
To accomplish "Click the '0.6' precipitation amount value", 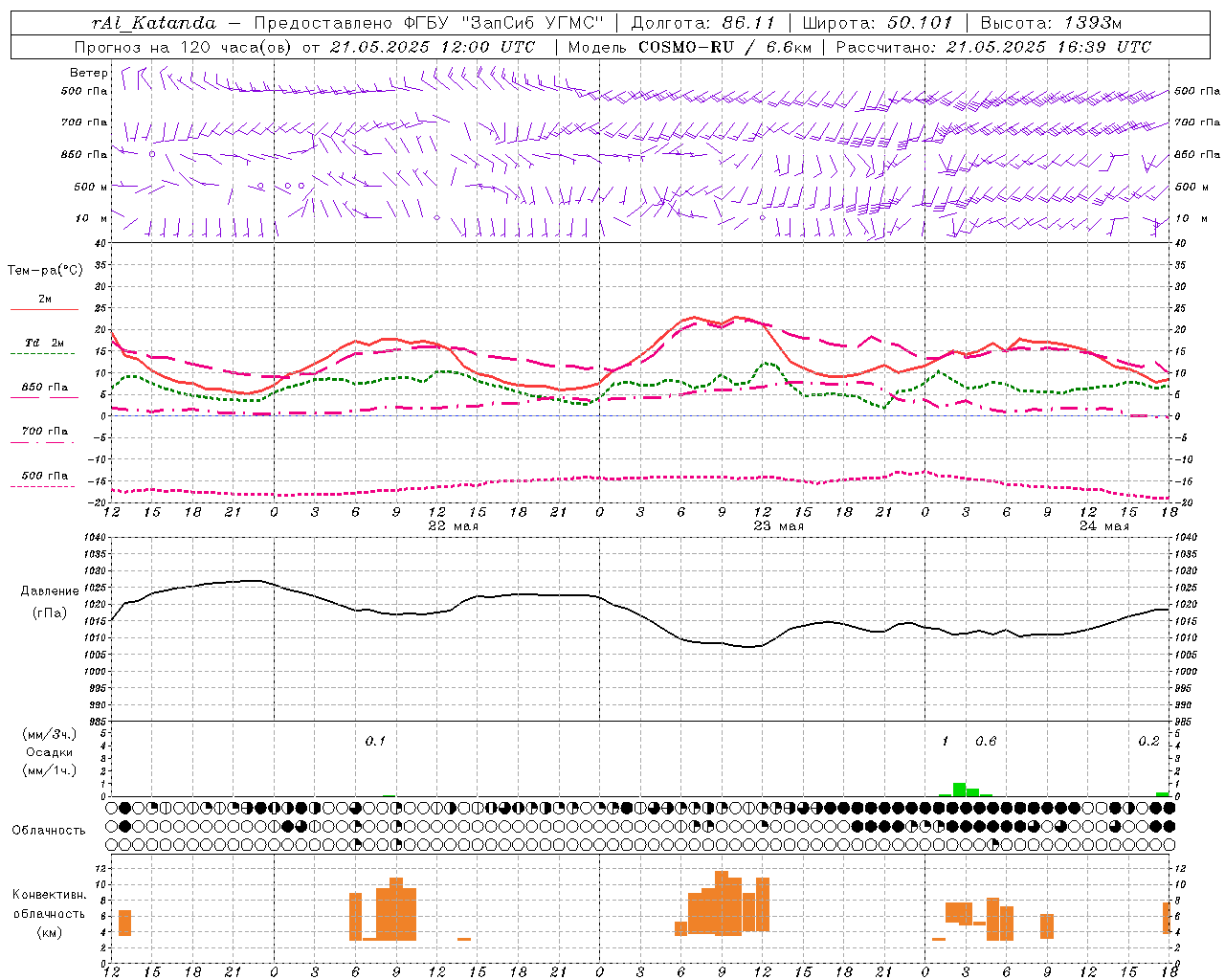I will (x=986, y=741).
